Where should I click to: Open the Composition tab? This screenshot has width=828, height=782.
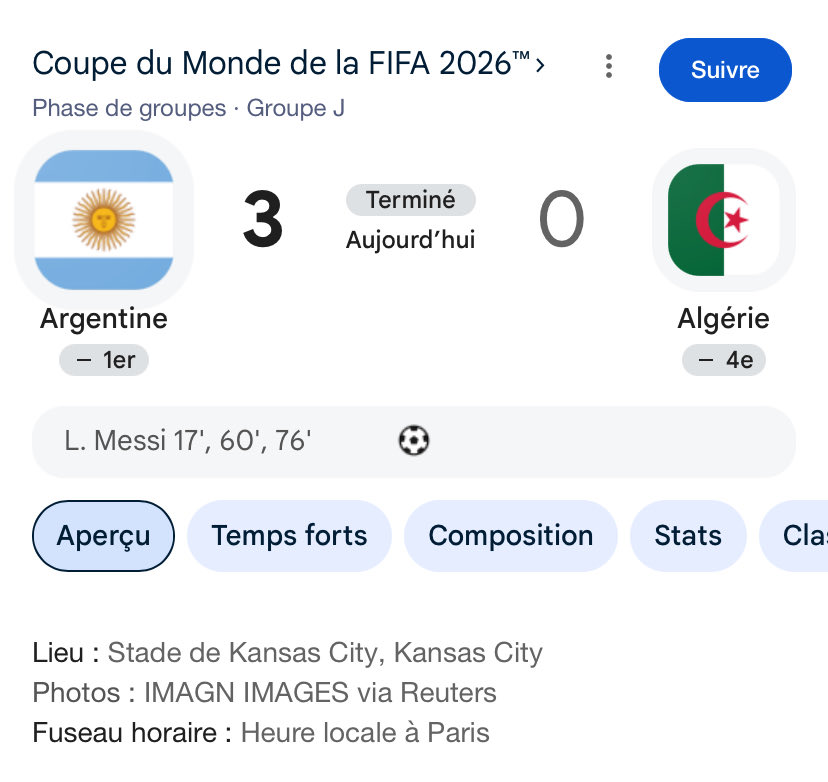[x=511, y=536]
